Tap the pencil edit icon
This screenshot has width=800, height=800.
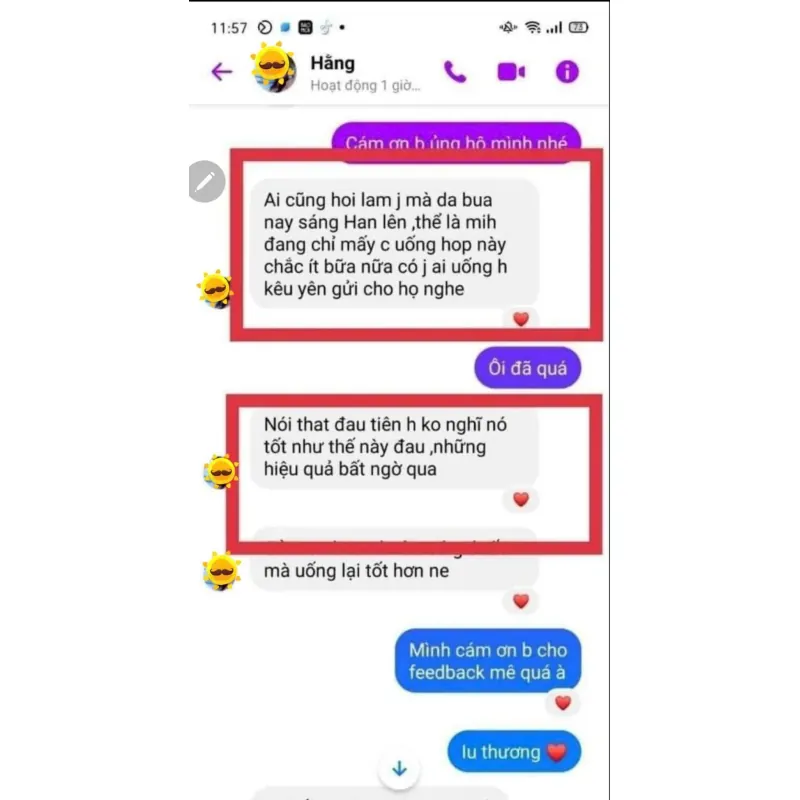[x=206, y=181]
